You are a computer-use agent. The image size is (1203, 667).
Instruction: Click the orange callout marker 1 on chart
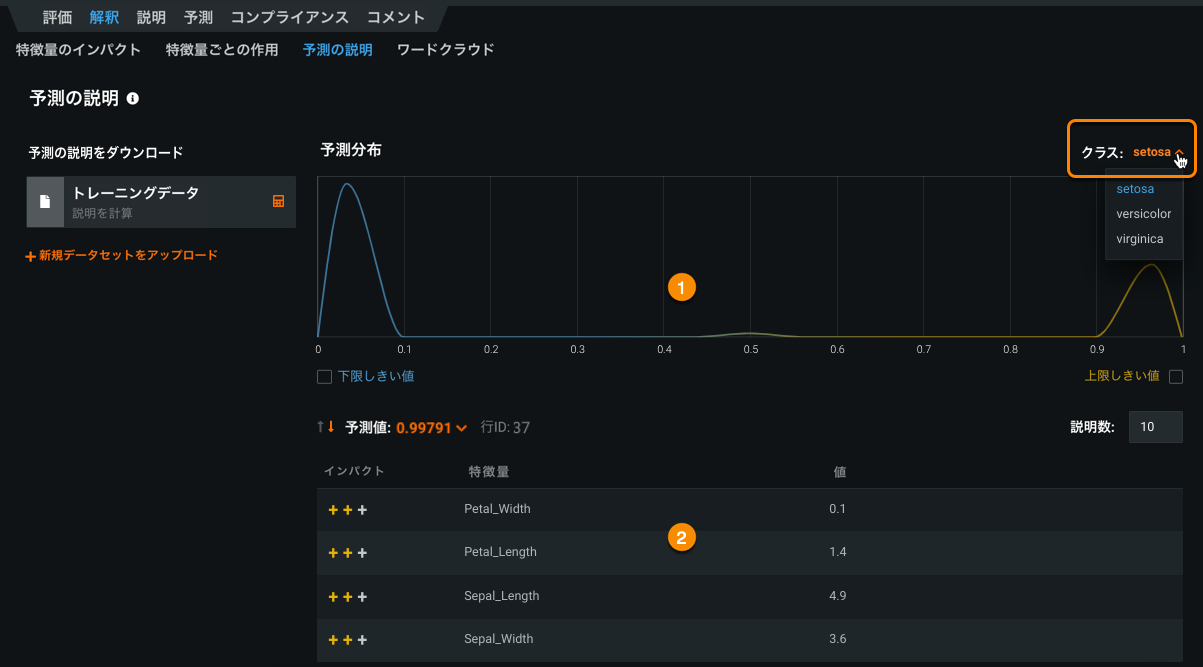click(681, 287)
